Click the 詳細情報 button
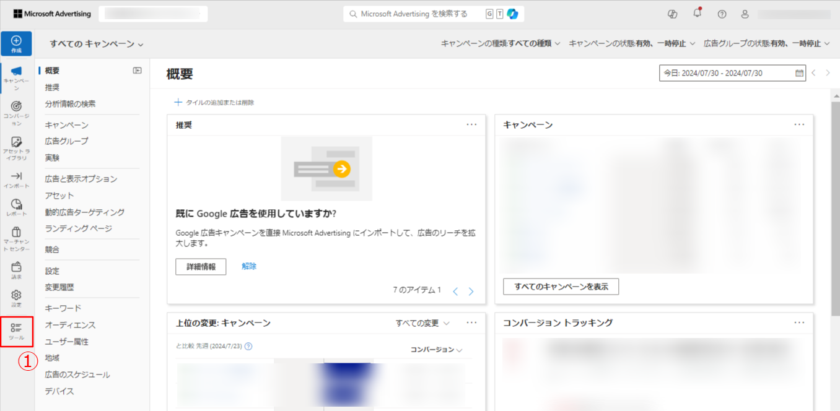840x411 pixels. click(x=200, y=267)
